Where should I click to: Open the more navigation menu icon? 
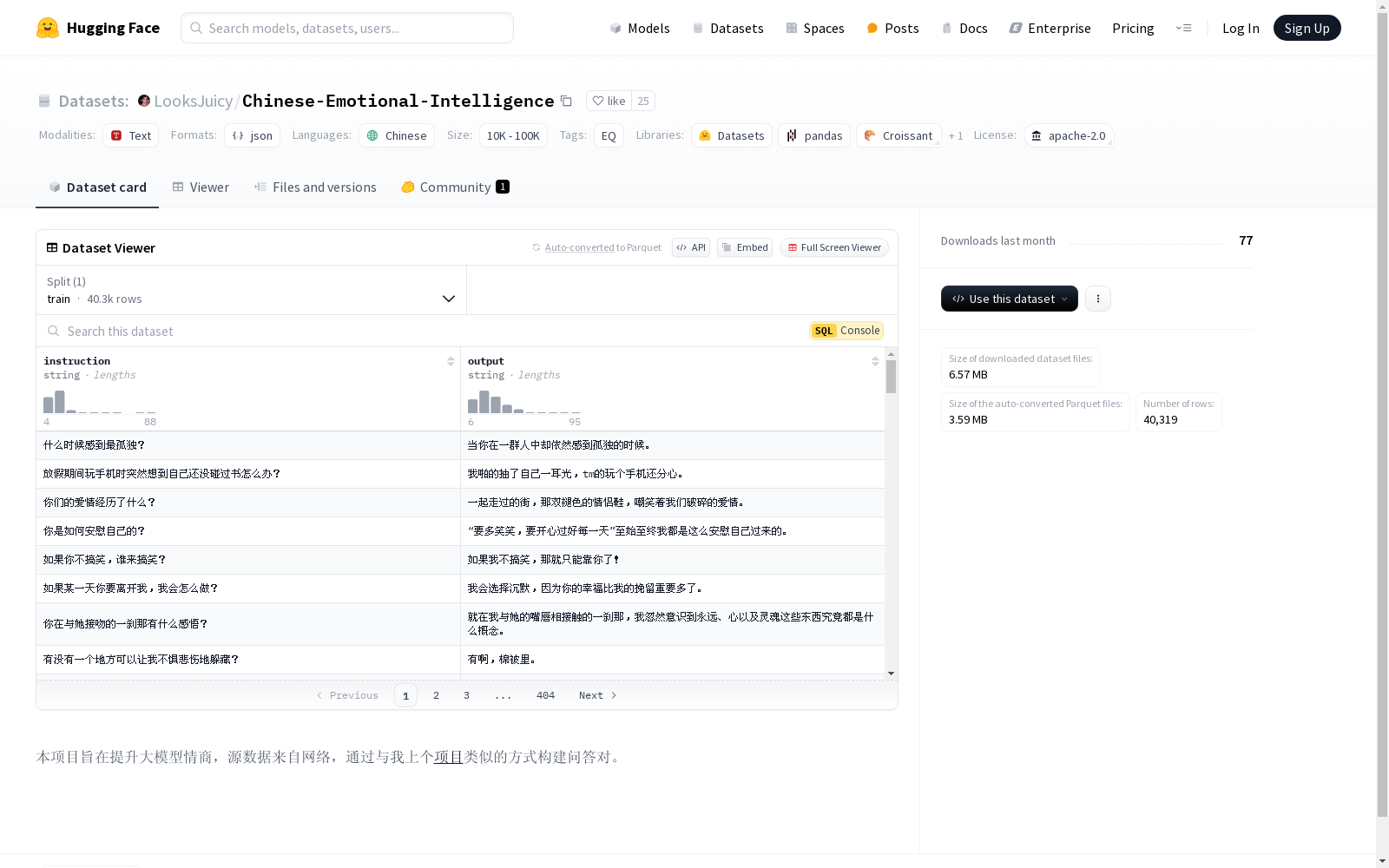click(x=1183, y=28)
